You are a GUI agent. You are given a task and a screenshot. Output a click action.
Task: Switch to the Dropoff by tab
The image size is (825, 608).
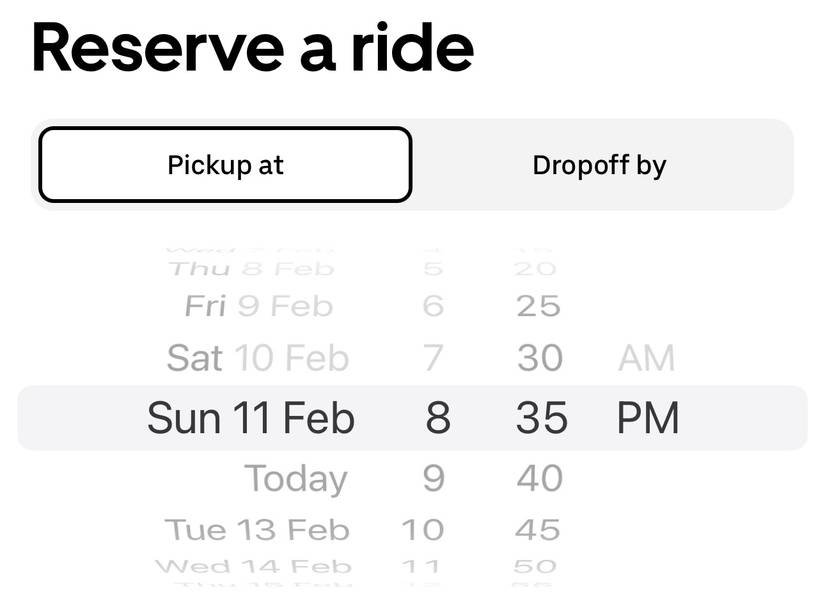[598, 164]
